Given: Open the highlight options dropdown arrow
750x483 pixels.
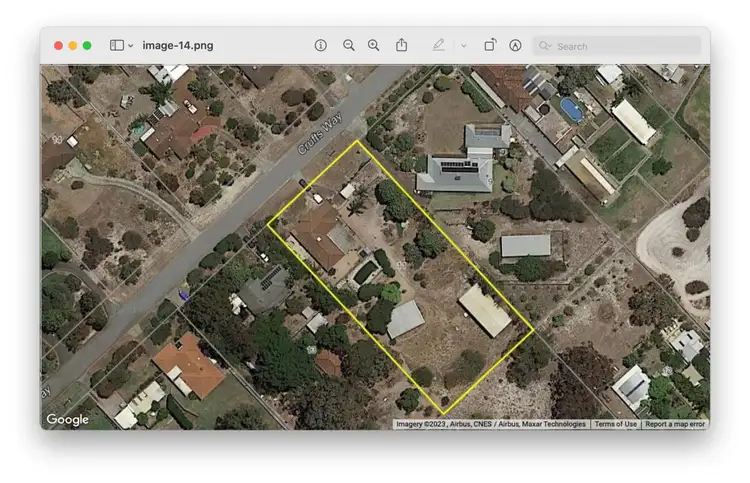Looking at the screenshot, I should pyautogui.click(x=463, y=45).
